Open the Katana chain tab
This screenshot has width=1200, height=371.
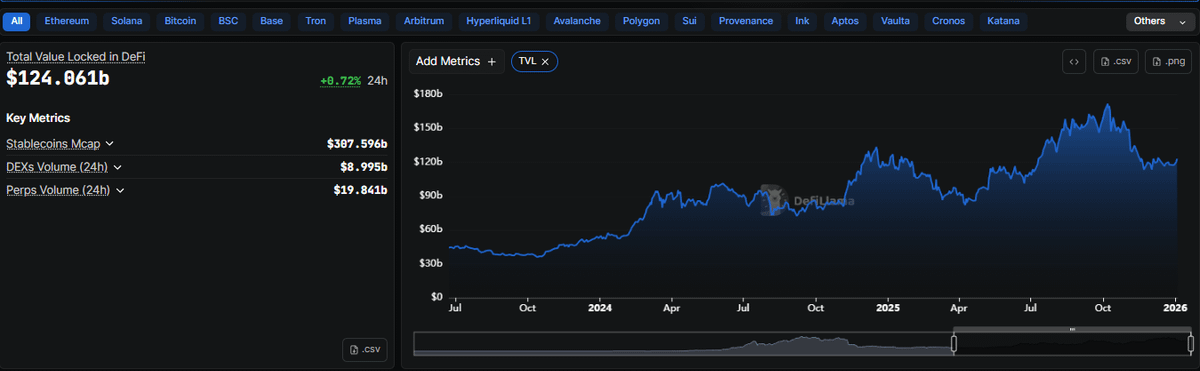pyautogui.click(x=1003, y=21)
